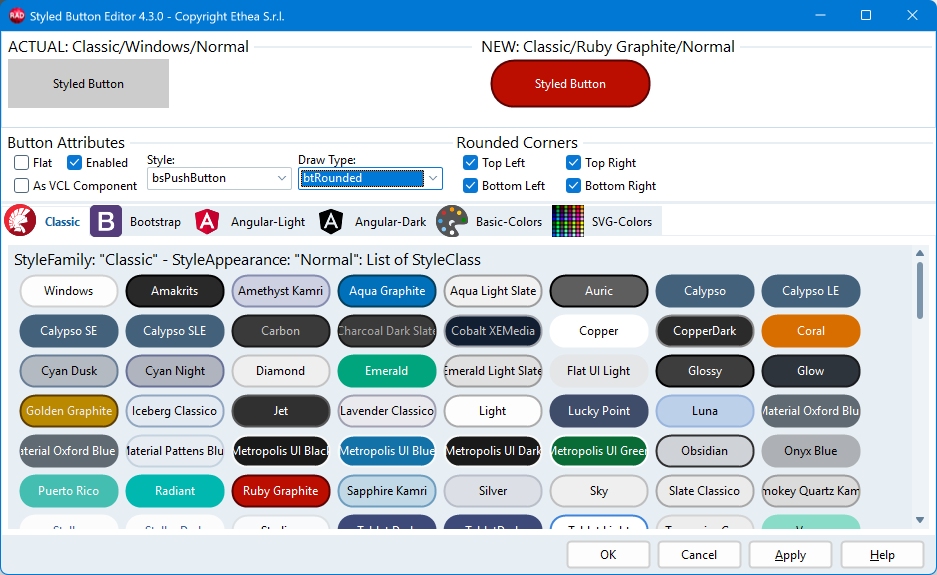Select the Calypso SLE style button
The width and height of the screenshot is (937, 575).
(174, 331)
